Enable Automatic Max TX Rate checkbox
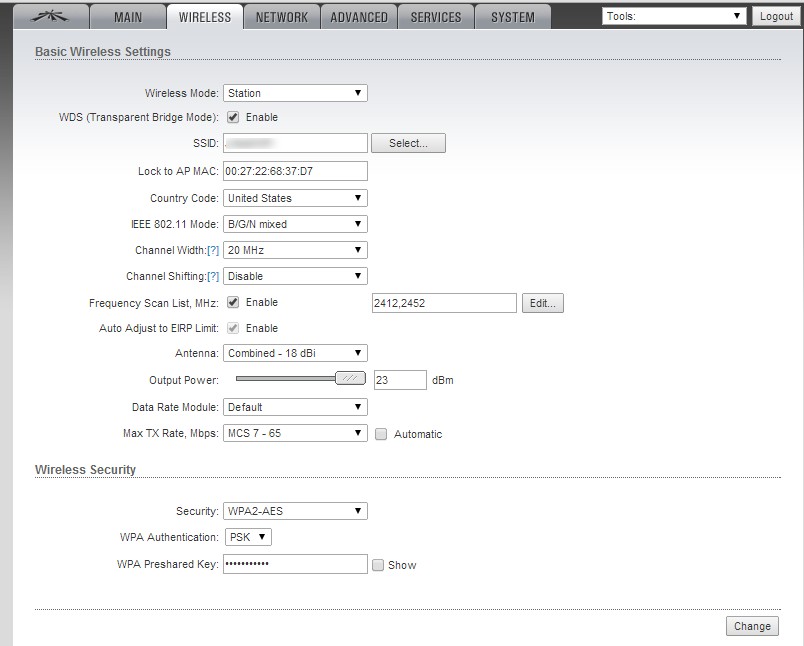This screenshot has width=804, height=646. pyautogui.click(x=380, y=434)
